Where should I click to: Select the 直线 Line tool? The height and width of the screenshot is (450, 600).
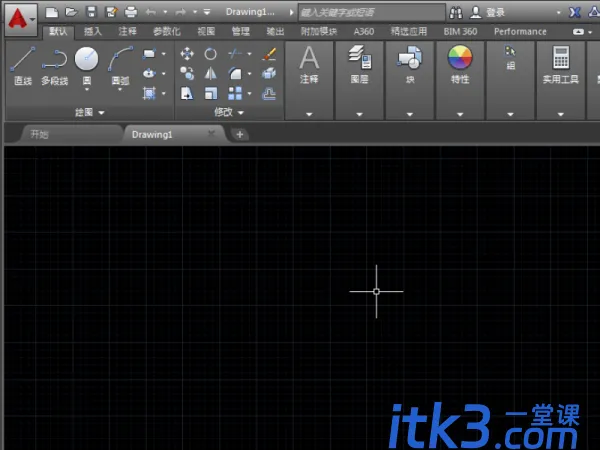coord(23,66)
